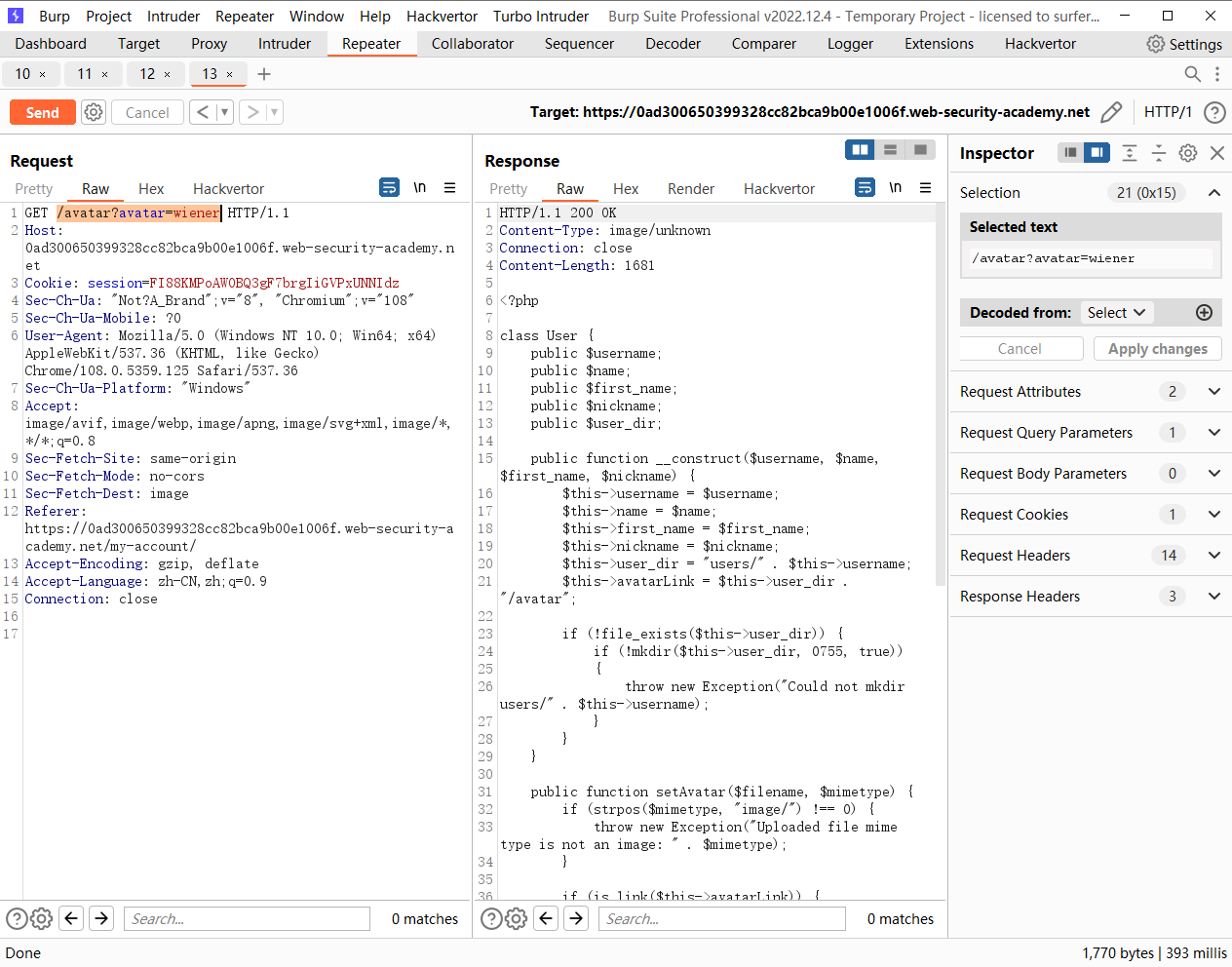The height and width of the screenshot is (967, 1232).
Task: Click the Response search input field
Action: [x=722, y=918]
